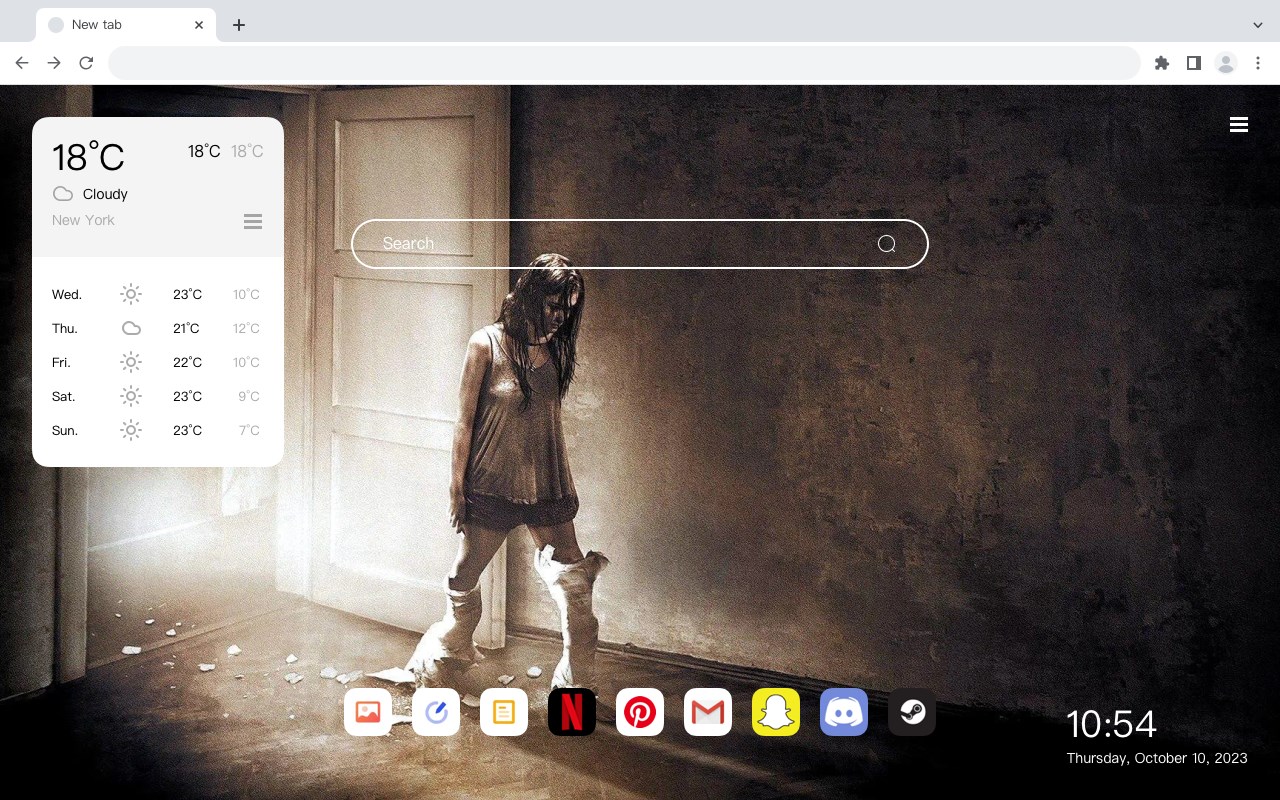
Task: Open the Netflix shortcut
Action: coord(572,712)
